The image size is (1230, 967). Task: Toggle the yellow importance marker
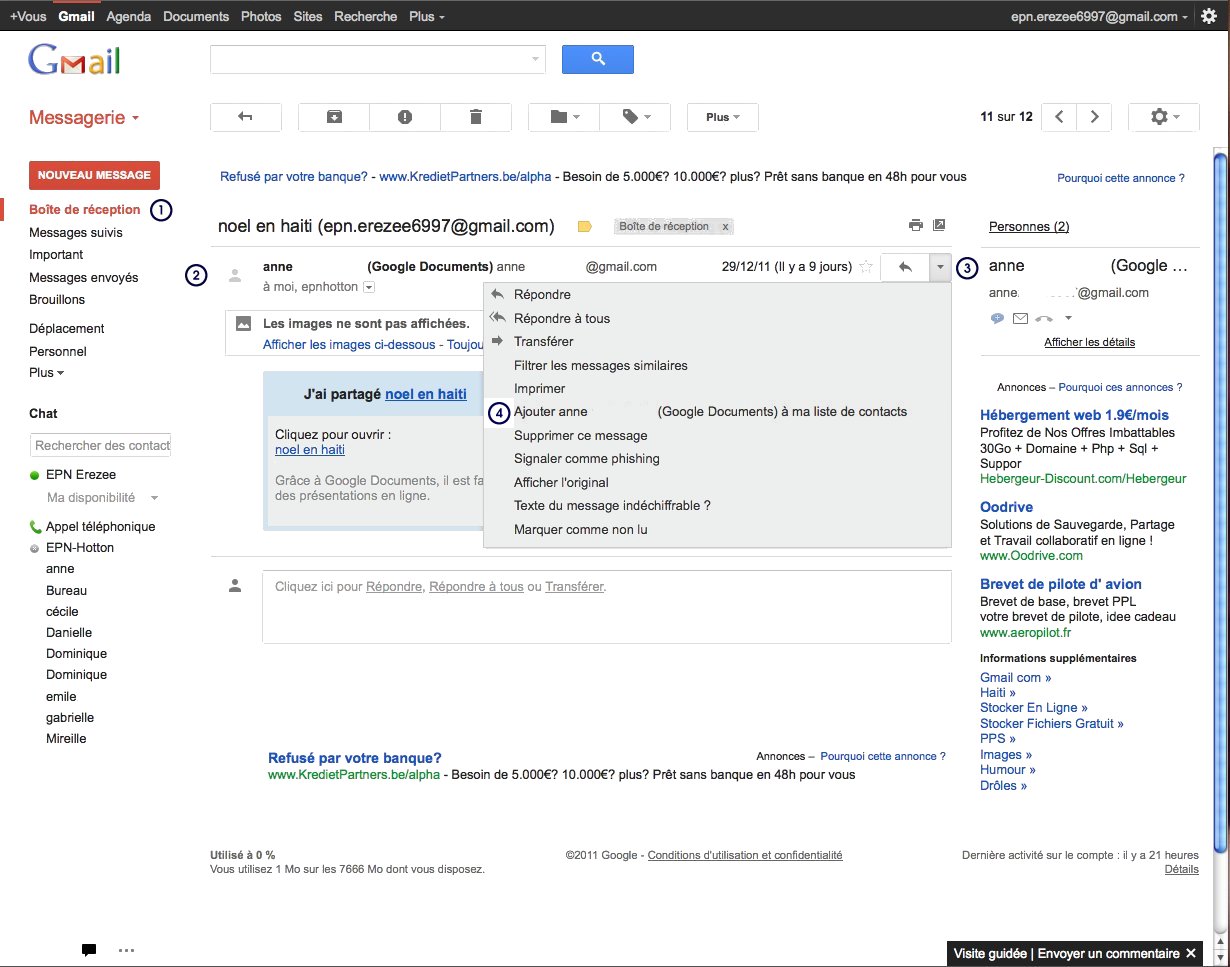click(585, 227)
